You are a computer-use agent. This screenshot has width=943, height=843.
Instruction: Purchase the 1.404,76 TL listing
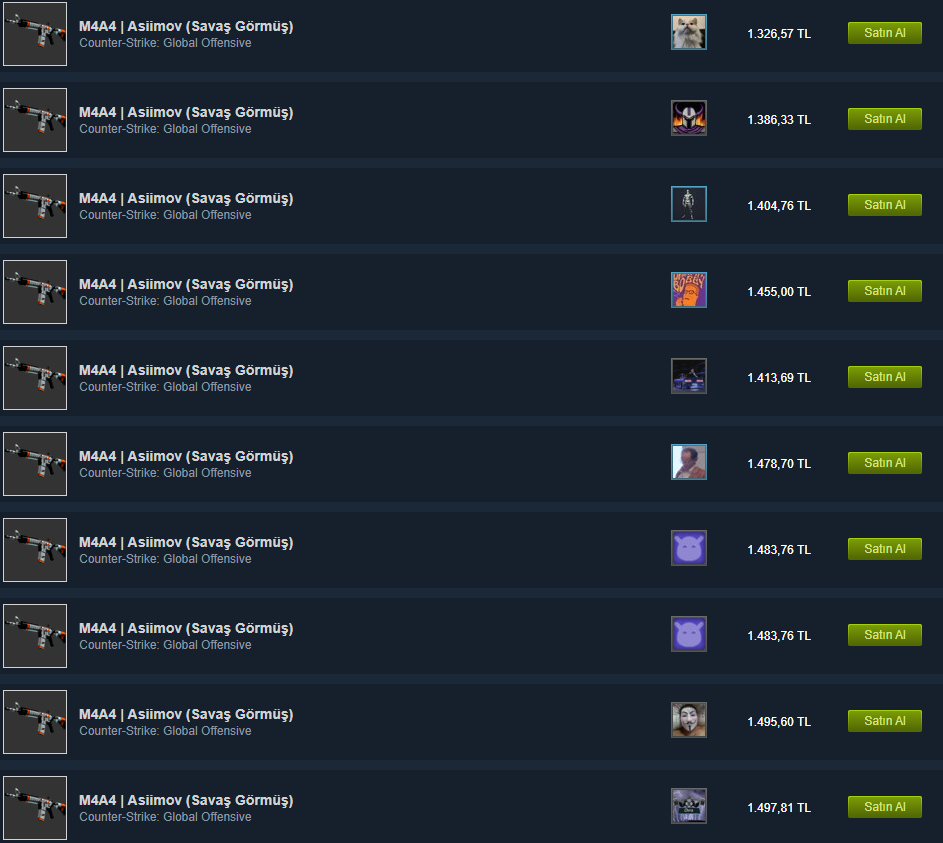click(885, 205)
